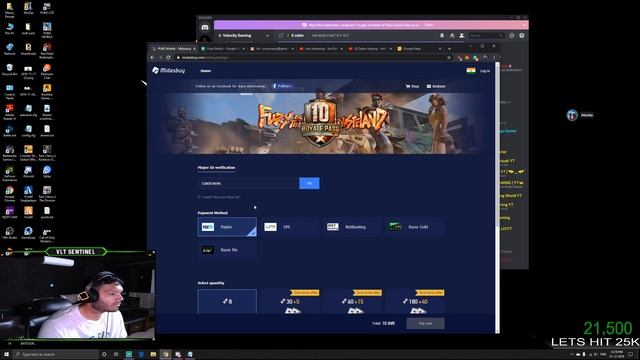Image resolution: width=640 pixels, height=360 pixels.
Task: Click the Claim link in Discord banner
Action: [428, 25]
